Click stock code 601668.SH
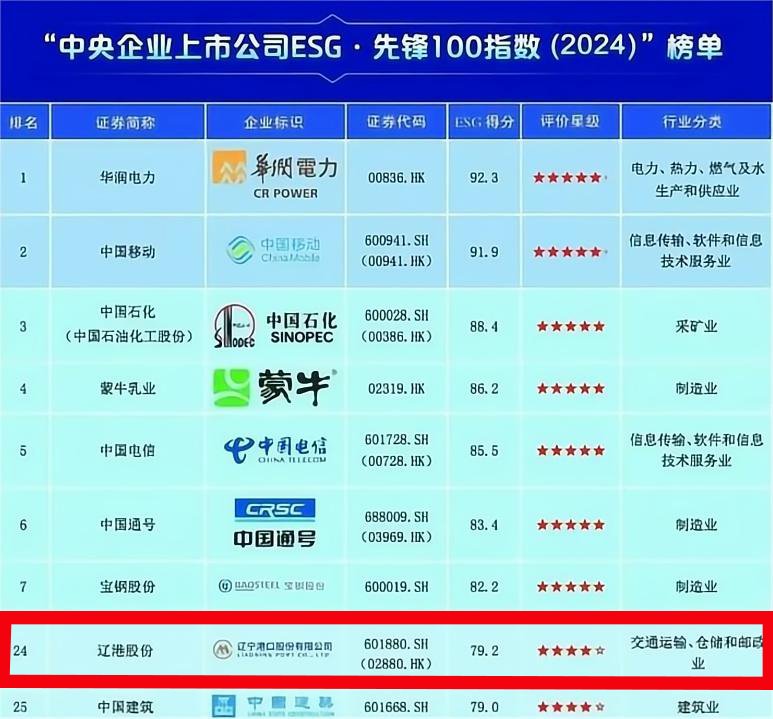The width and height of the screenshot is (773, 719). (396, 707)
